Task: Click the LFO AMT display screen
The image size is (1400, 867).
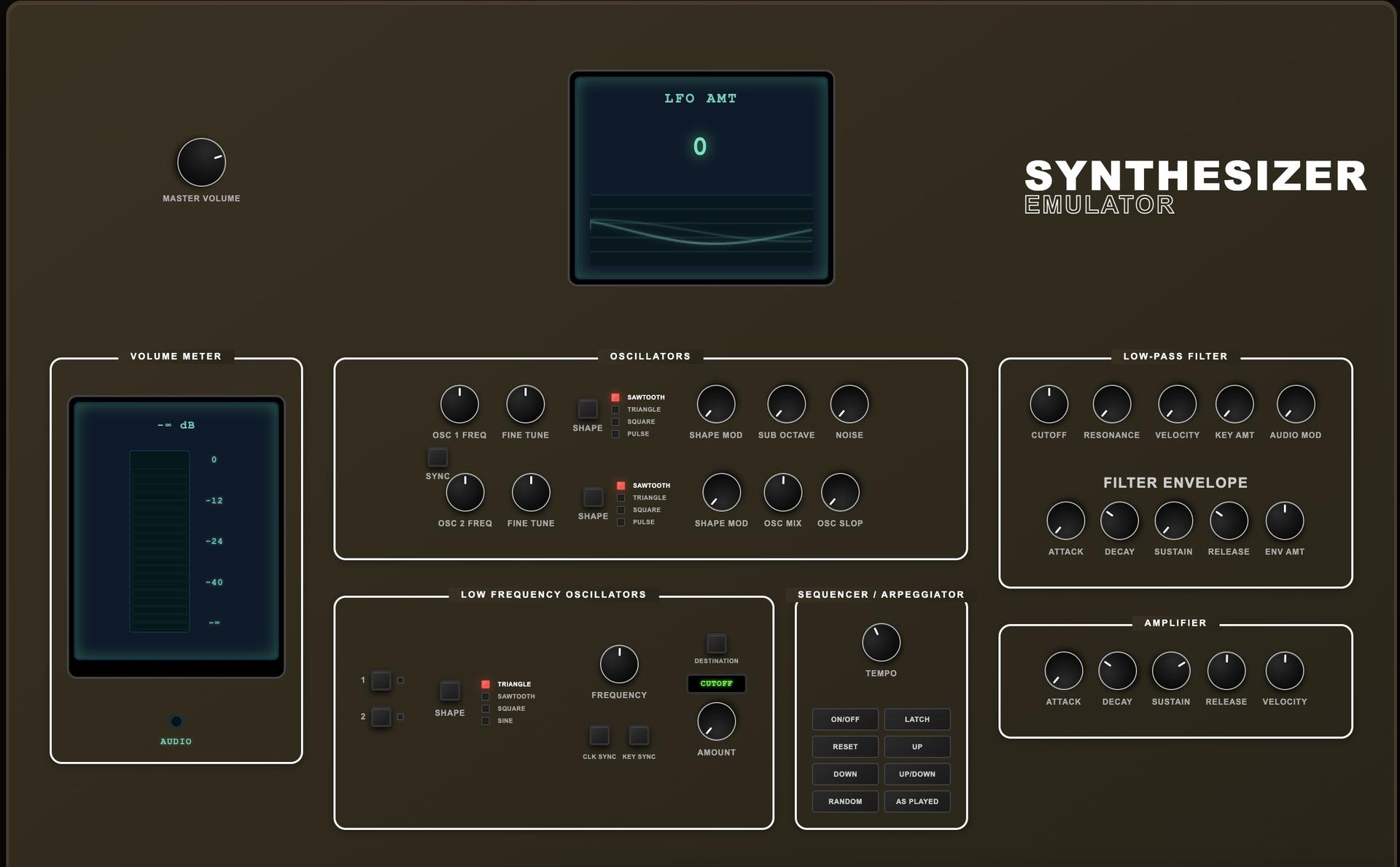Action: click(x=701, y=178)
